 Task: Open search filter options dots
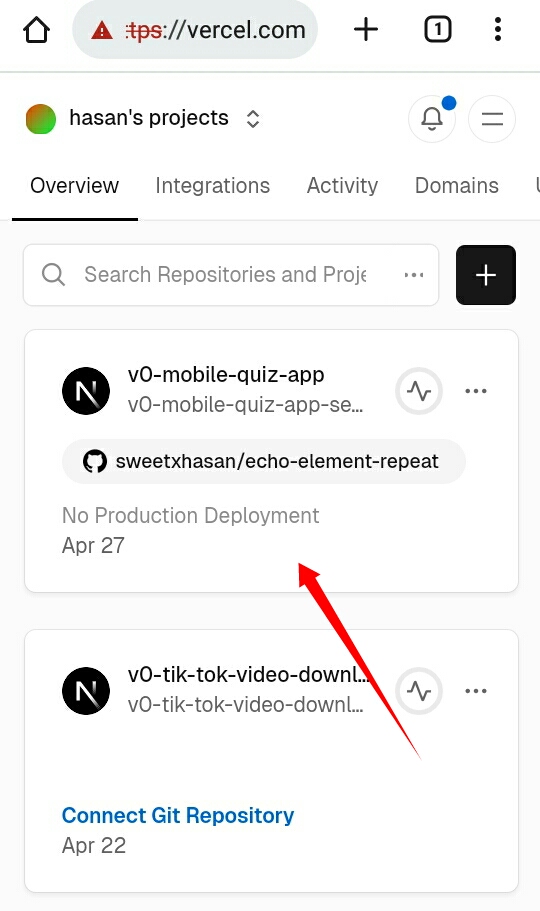point(414,275)
